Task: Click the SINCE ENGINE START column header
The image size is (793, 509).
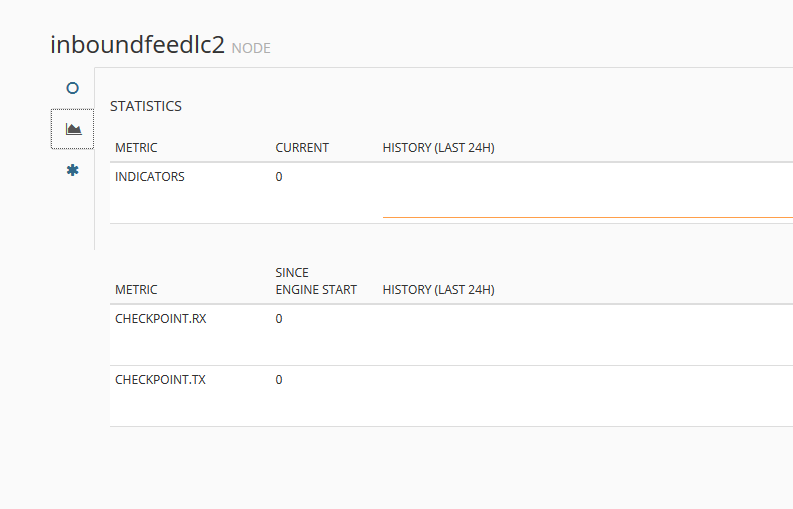Action: 316,281
